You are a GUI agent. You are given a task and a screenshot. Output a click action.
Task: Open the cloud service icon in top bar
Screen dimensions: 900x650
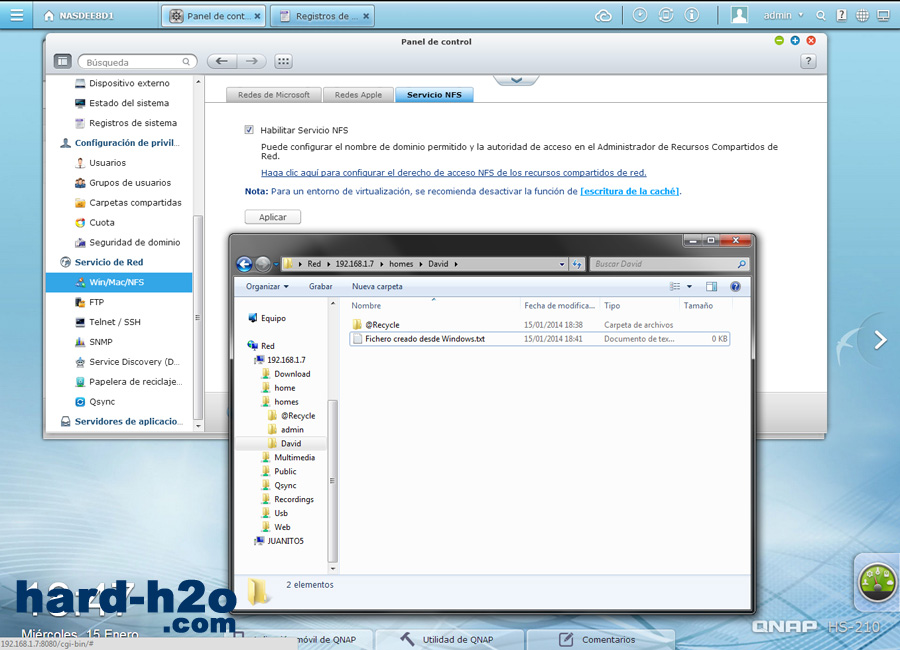click(603, 16)
